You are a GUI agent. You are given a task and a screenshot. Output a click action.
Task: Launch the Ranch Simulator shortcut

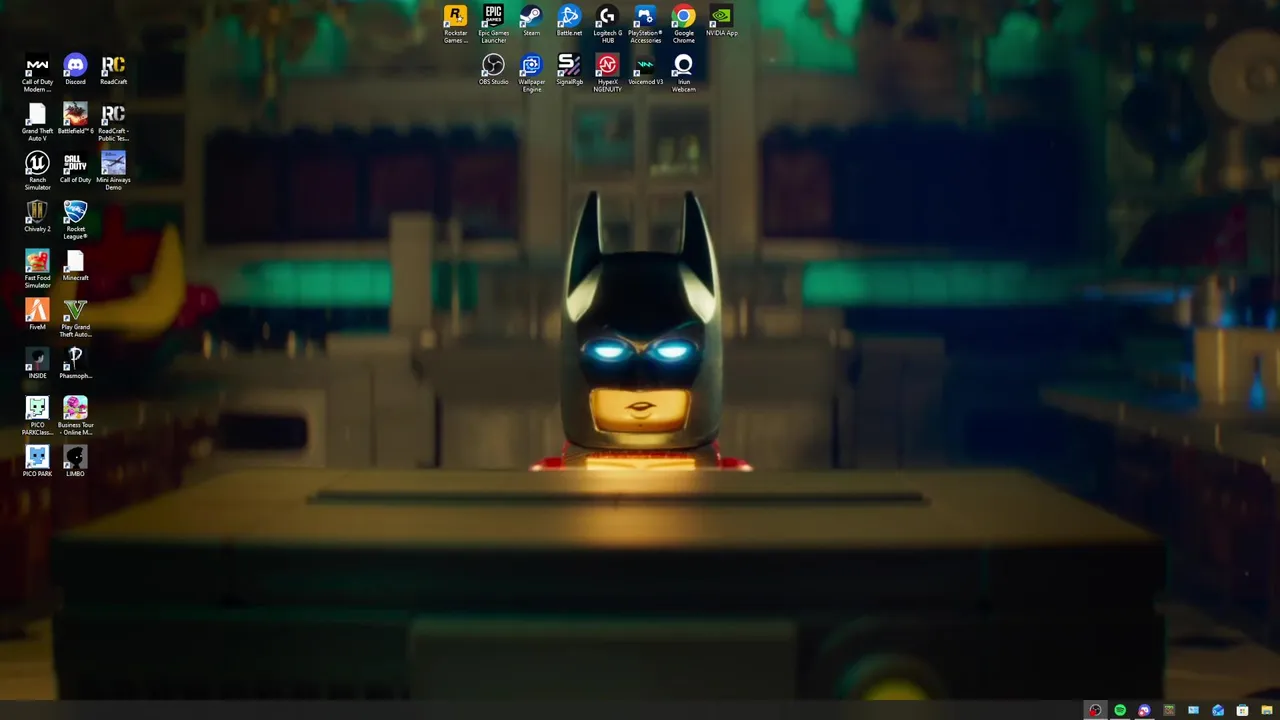click(37, 171)
